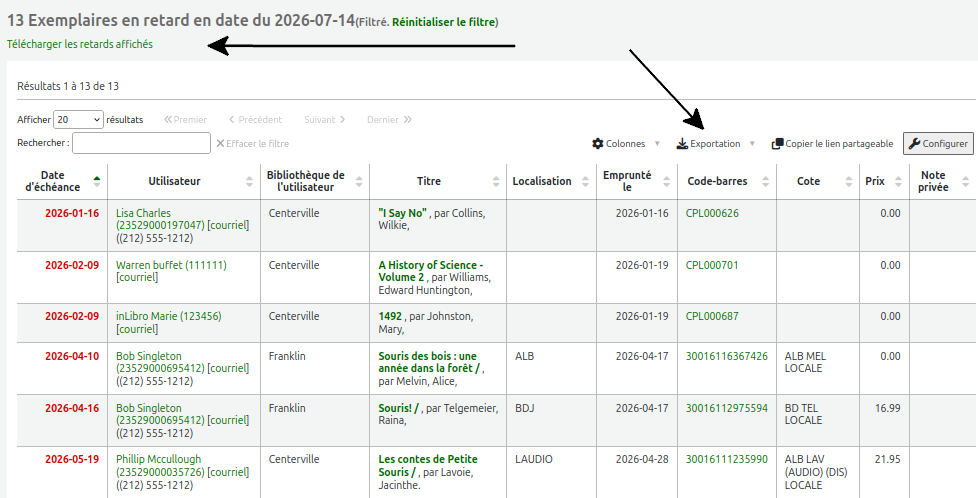Open user inLibro Marie (123456)
The height and width of the screenshot is (498, 978).
point(168,316)
